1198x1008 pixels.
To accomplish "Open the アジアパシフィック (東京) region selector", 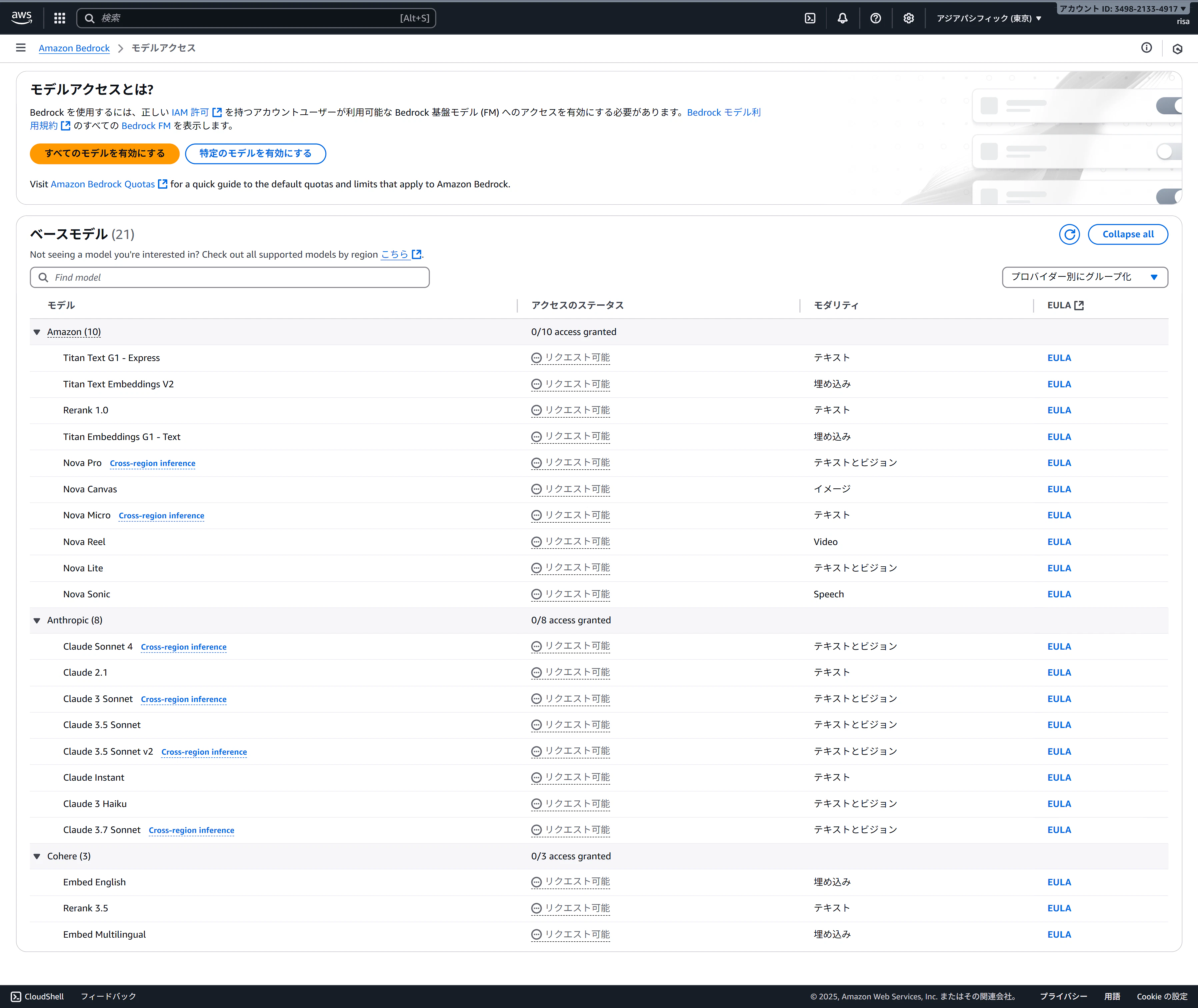I will pos(989,18).
